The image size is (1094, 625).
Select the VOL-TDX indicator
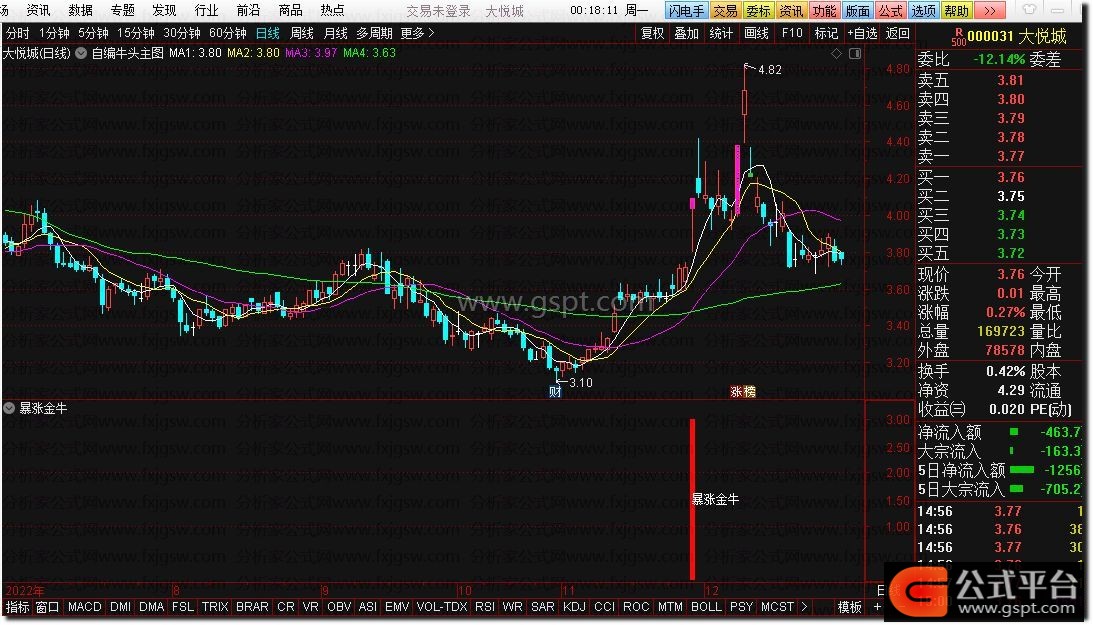[x=442, y=607]
